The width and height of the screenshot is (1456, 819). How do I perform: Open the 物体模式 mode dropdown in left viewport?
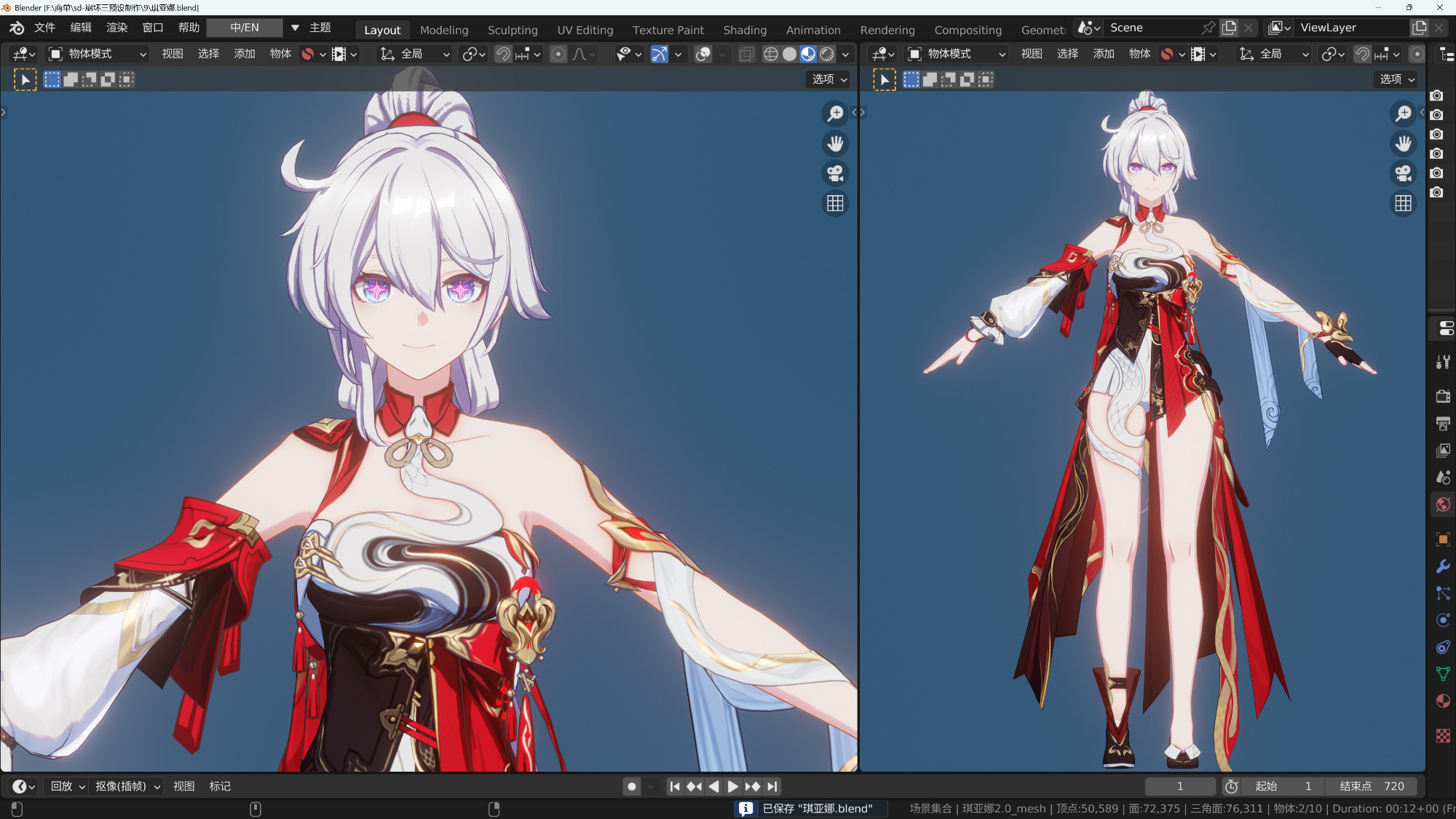(98, 54)
